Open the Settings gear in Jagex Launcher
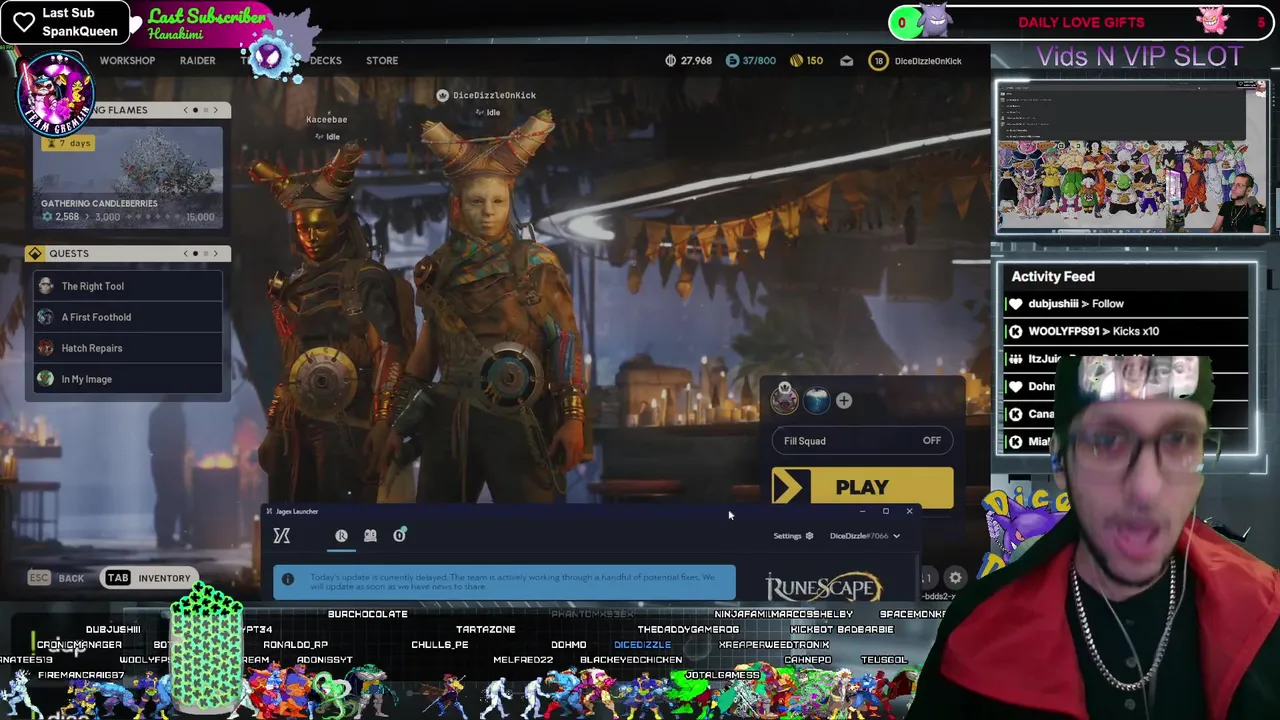The height and width of the screenshot is (720, 1280). 809,536
